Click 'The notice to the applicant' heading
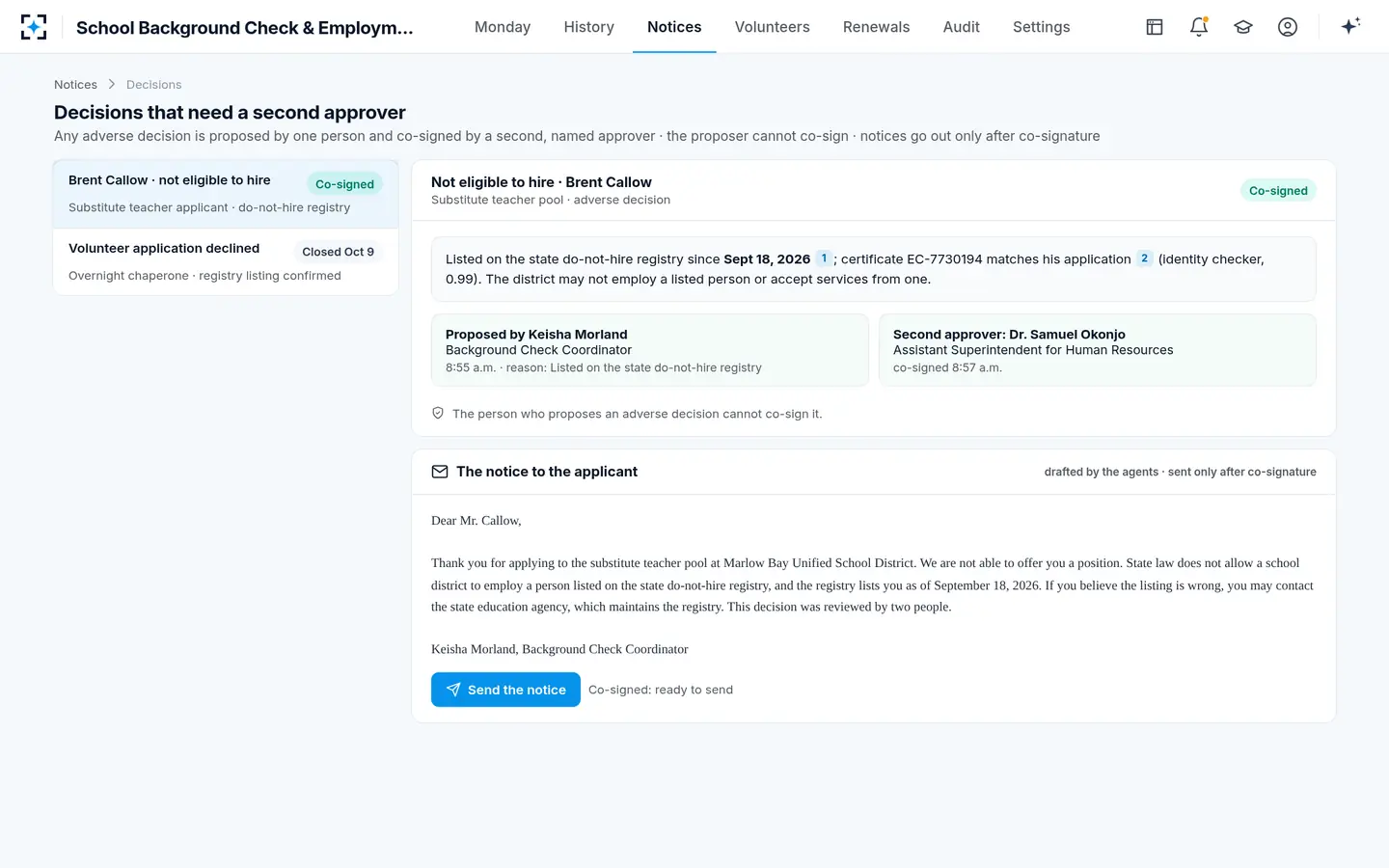Screen dimensions: 1389x868 547,472
